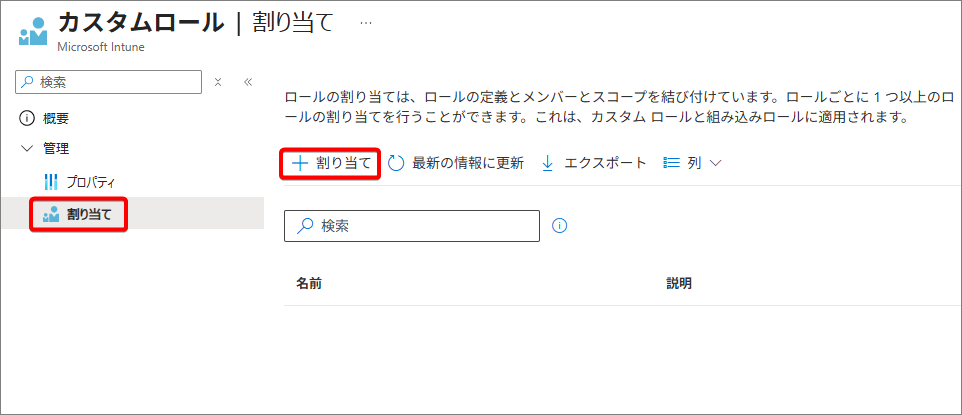The height and width of the screenshot is (415, 962).
Task: Collapse the 管理 section chevron
Action: 26,149
